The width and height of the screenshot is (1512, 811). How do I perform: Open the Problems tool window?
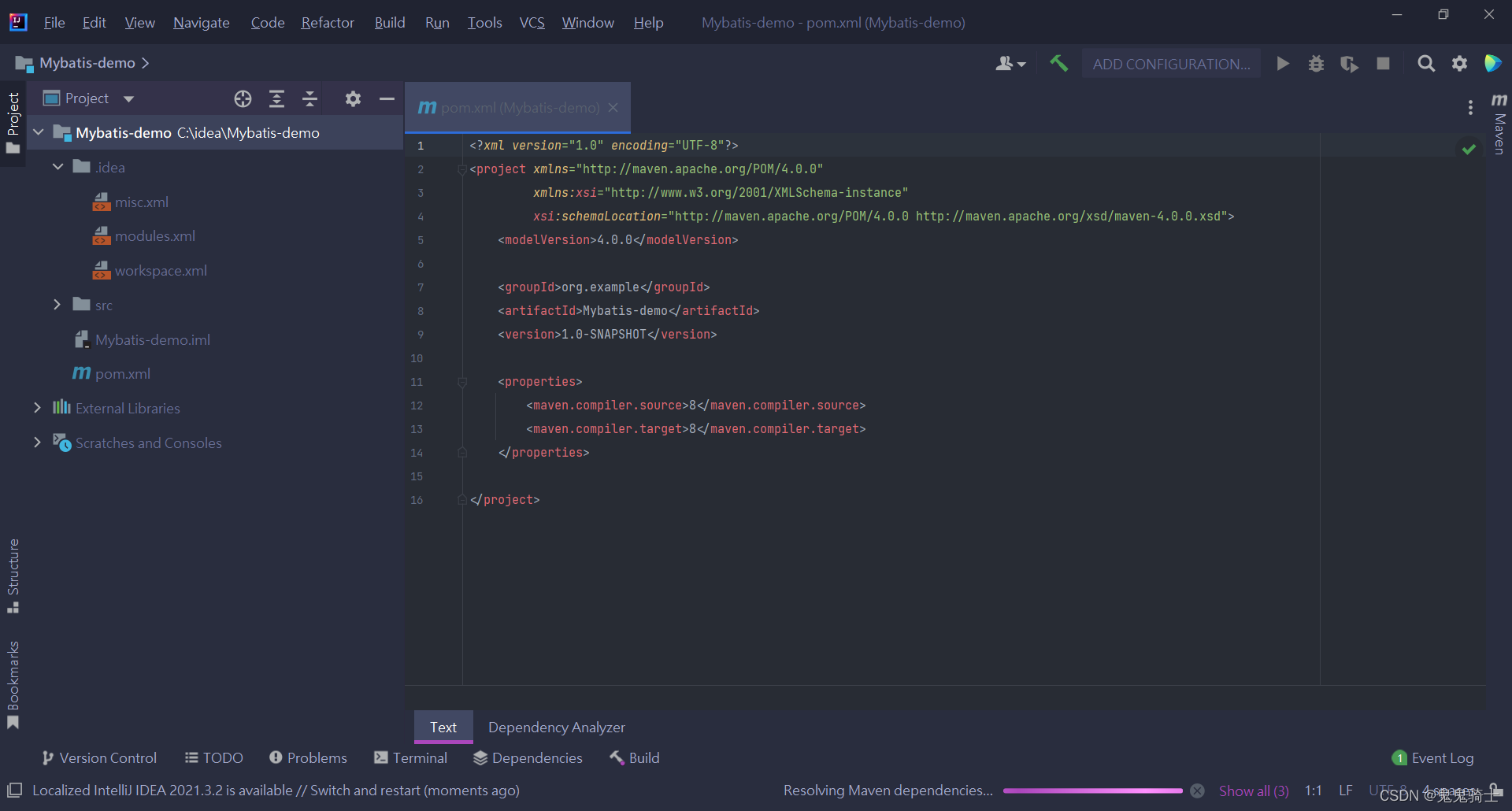[308, 757]
